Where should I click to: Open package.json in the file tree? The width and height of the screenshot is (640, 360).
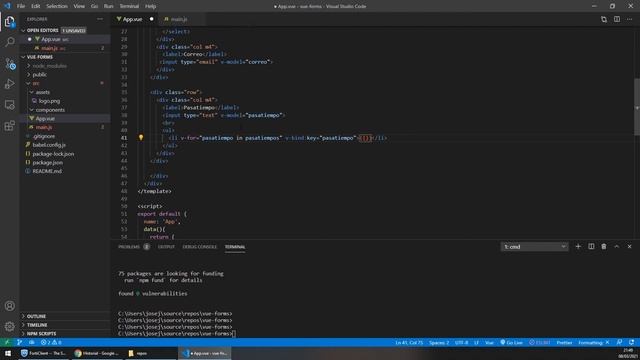tap(47, 162)
